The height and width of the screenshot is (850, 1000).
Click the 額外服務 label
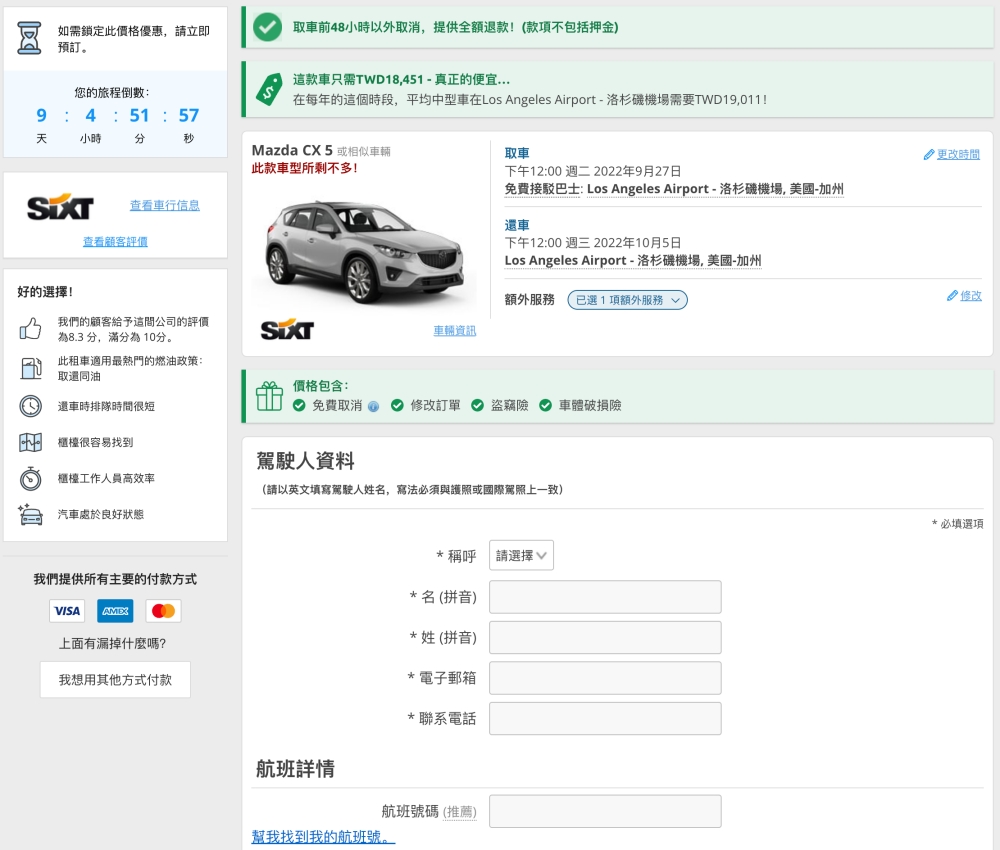tap(529, 300)
